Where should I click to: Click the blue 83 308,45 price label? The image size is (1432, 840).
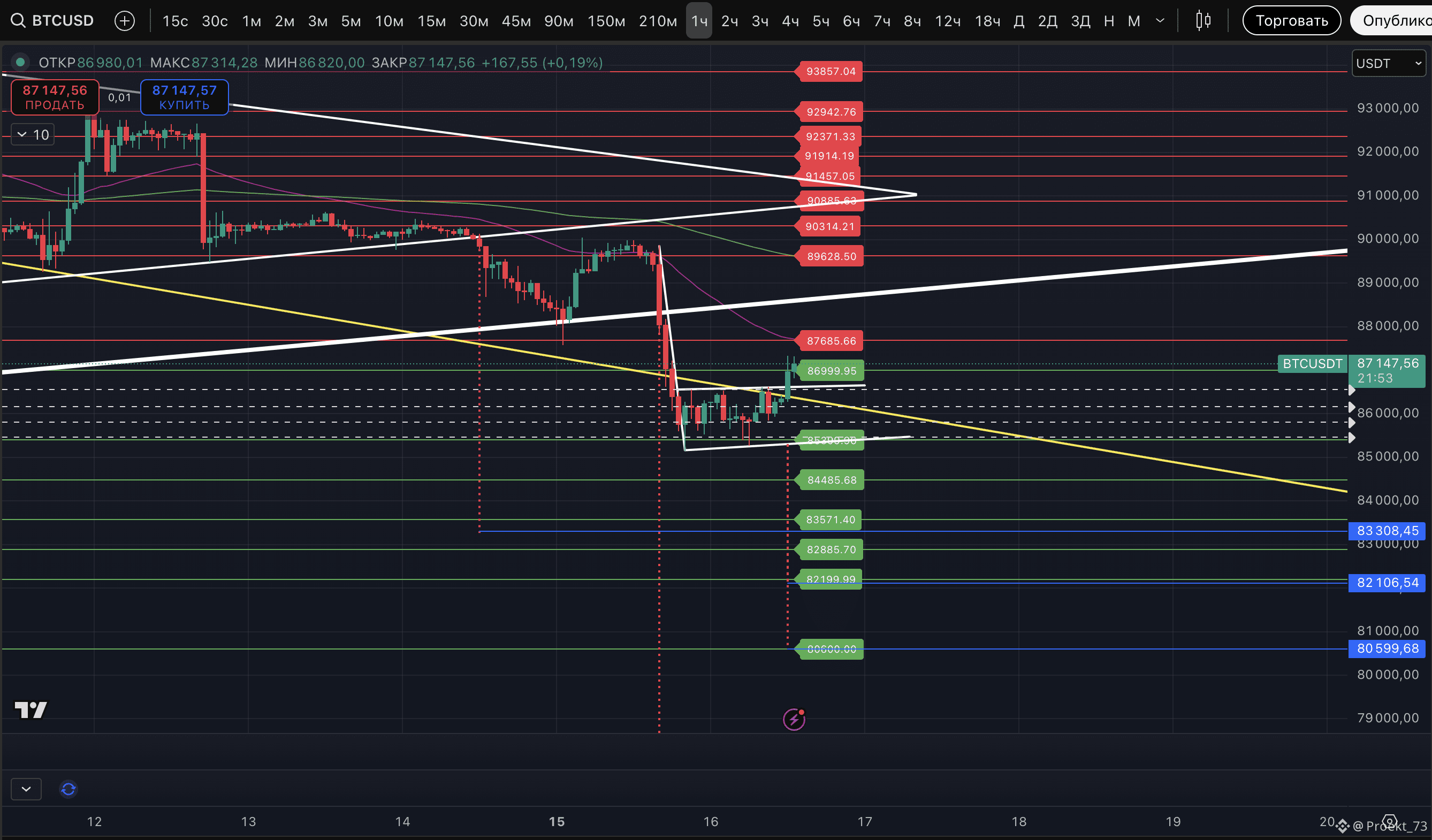pos(1387,531)
